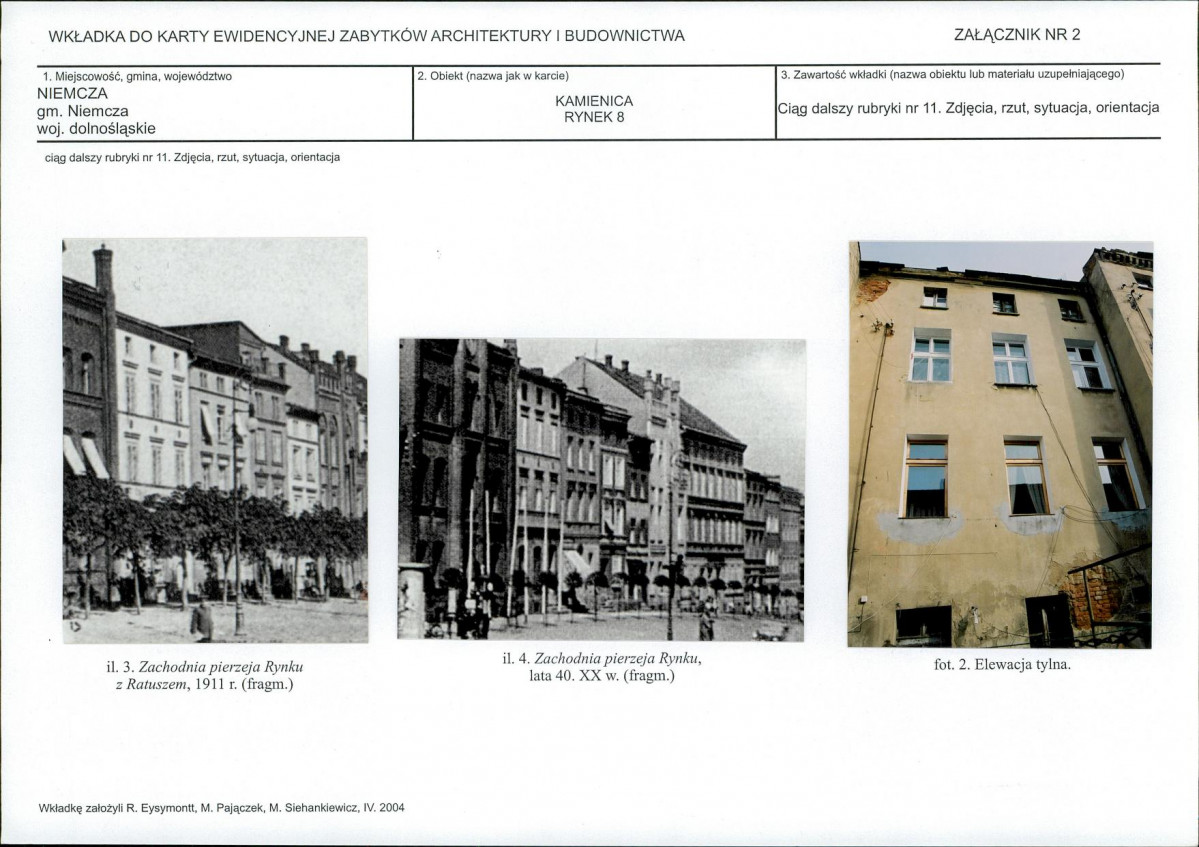Click the document title starting with WKŁADKA
The width and height of the screenshot is (1199, 847).
tap(366, 36)
